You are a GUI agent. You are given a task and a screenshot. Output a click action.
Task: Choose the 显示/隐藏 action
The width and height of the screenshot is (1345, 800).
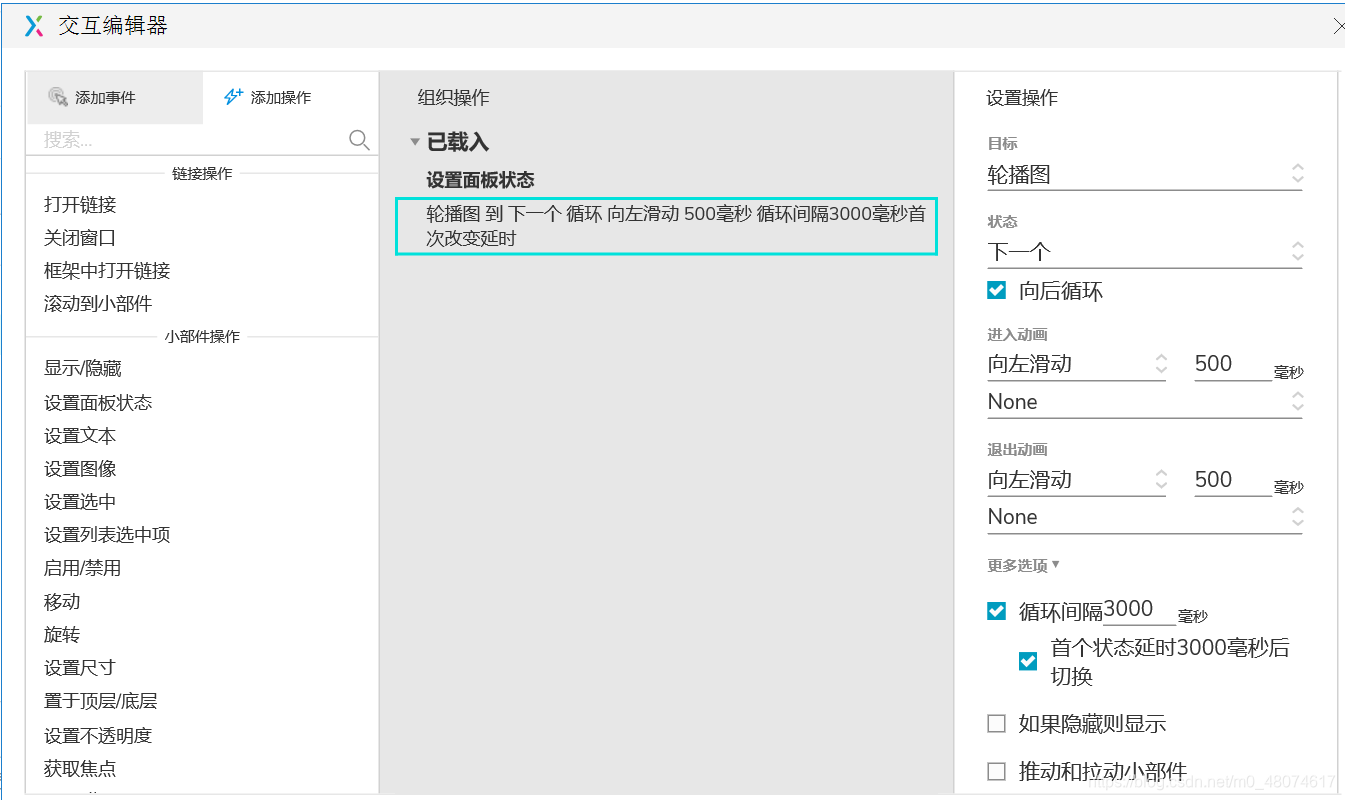pyautogui.click(x=83, y=369)
